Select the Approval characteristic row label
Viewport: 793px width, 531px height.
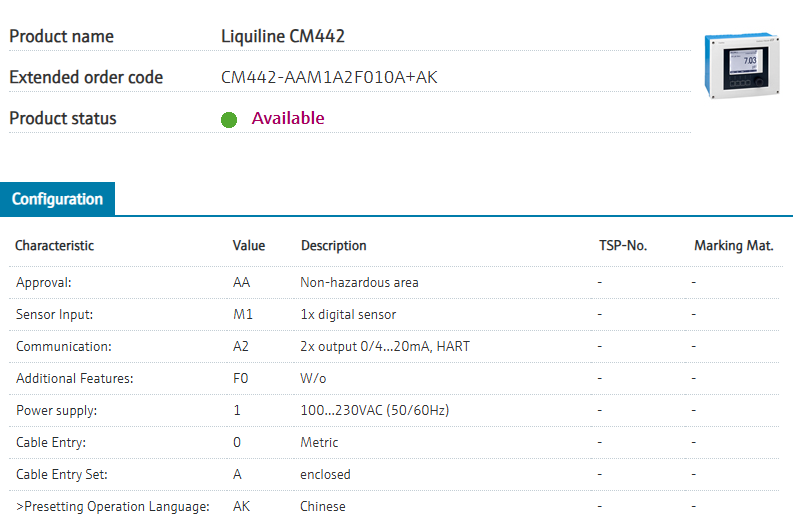pyautogui.click(x=44, y=282)
